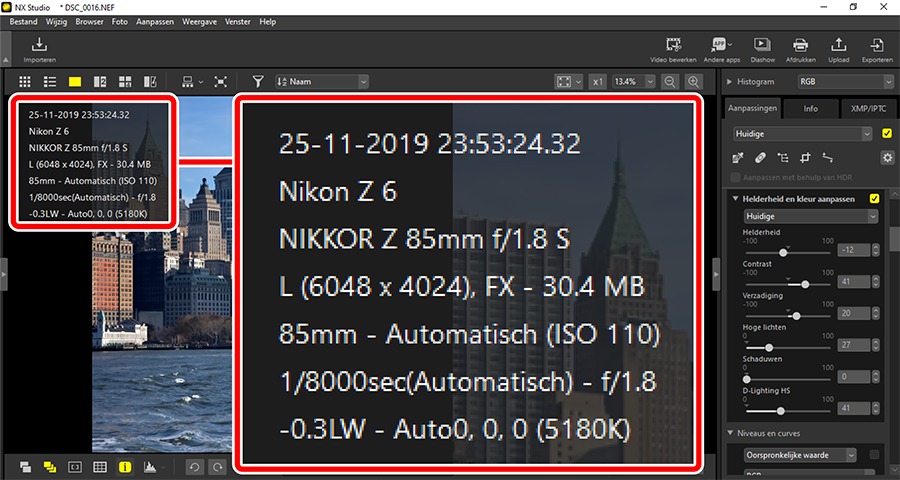Viewport: 900px width, 480px height.
Task: Click the x1 100% zoom button
Action: coord(598,82)
